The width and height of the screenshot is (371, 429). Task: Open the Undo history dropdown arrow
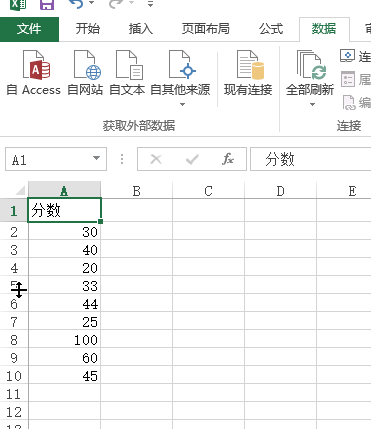[91, 3]
